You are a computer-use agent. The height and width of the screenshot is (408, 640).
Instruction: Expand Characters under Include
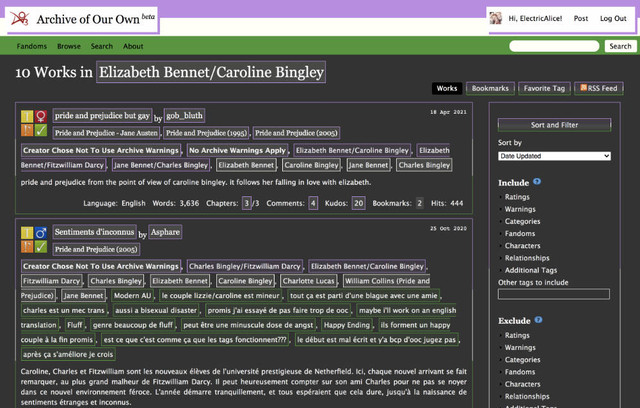tap(522, 246)
